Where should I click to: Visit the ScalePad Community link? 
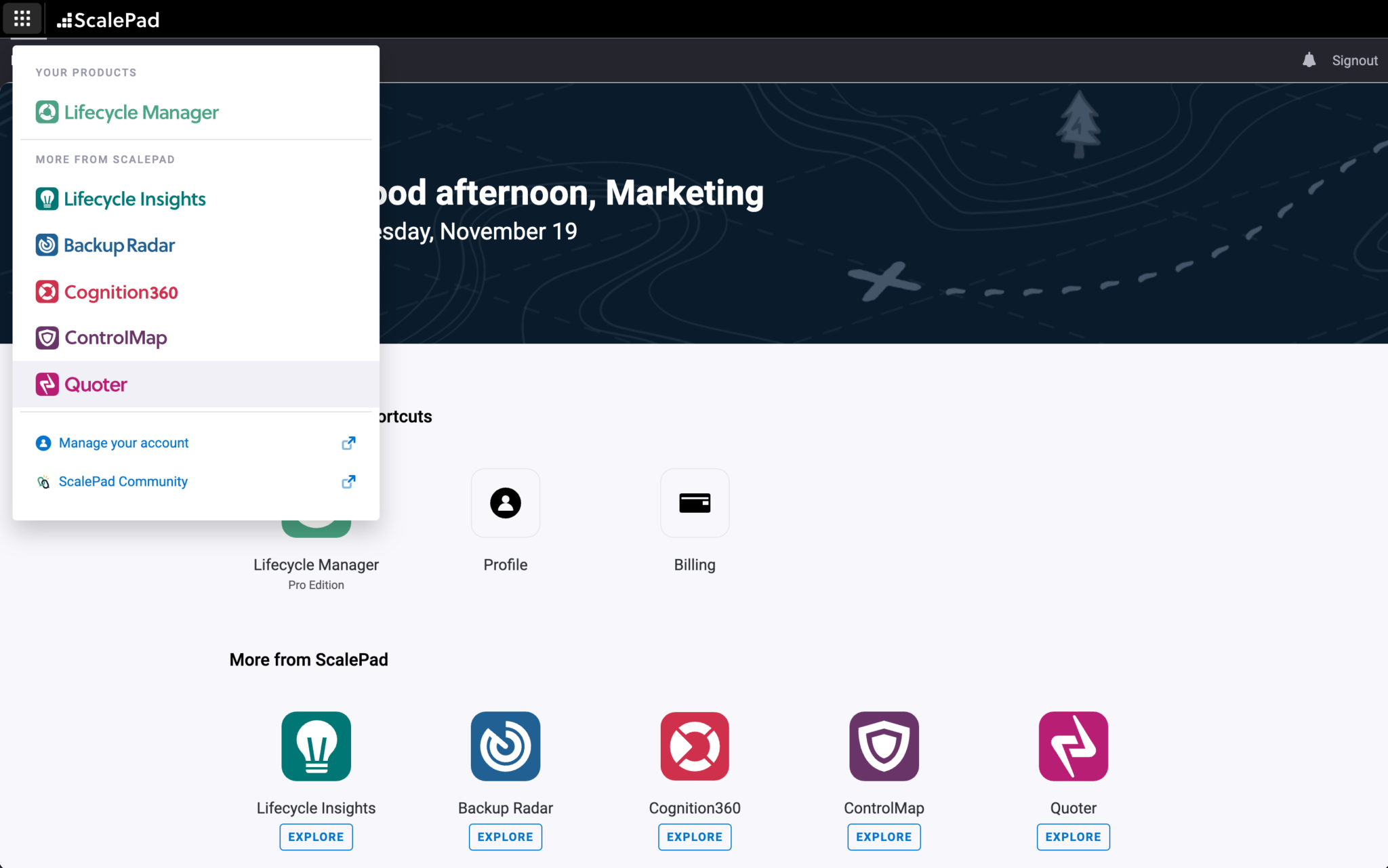point(123,481)
